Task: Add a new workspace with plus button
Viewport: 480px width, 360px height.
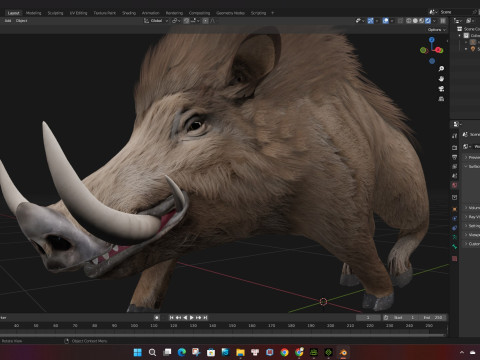Action: point(272,13)
